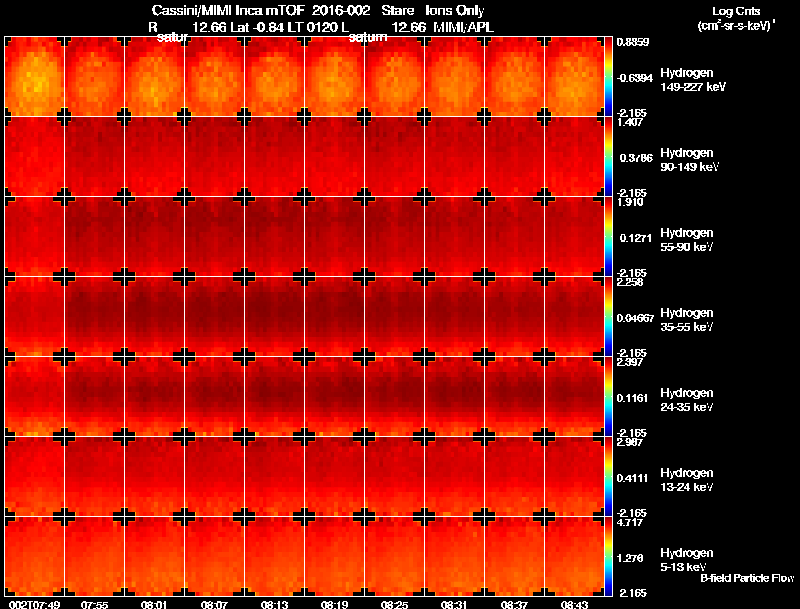Select the 'Stare' text in the title

point(398,11)
